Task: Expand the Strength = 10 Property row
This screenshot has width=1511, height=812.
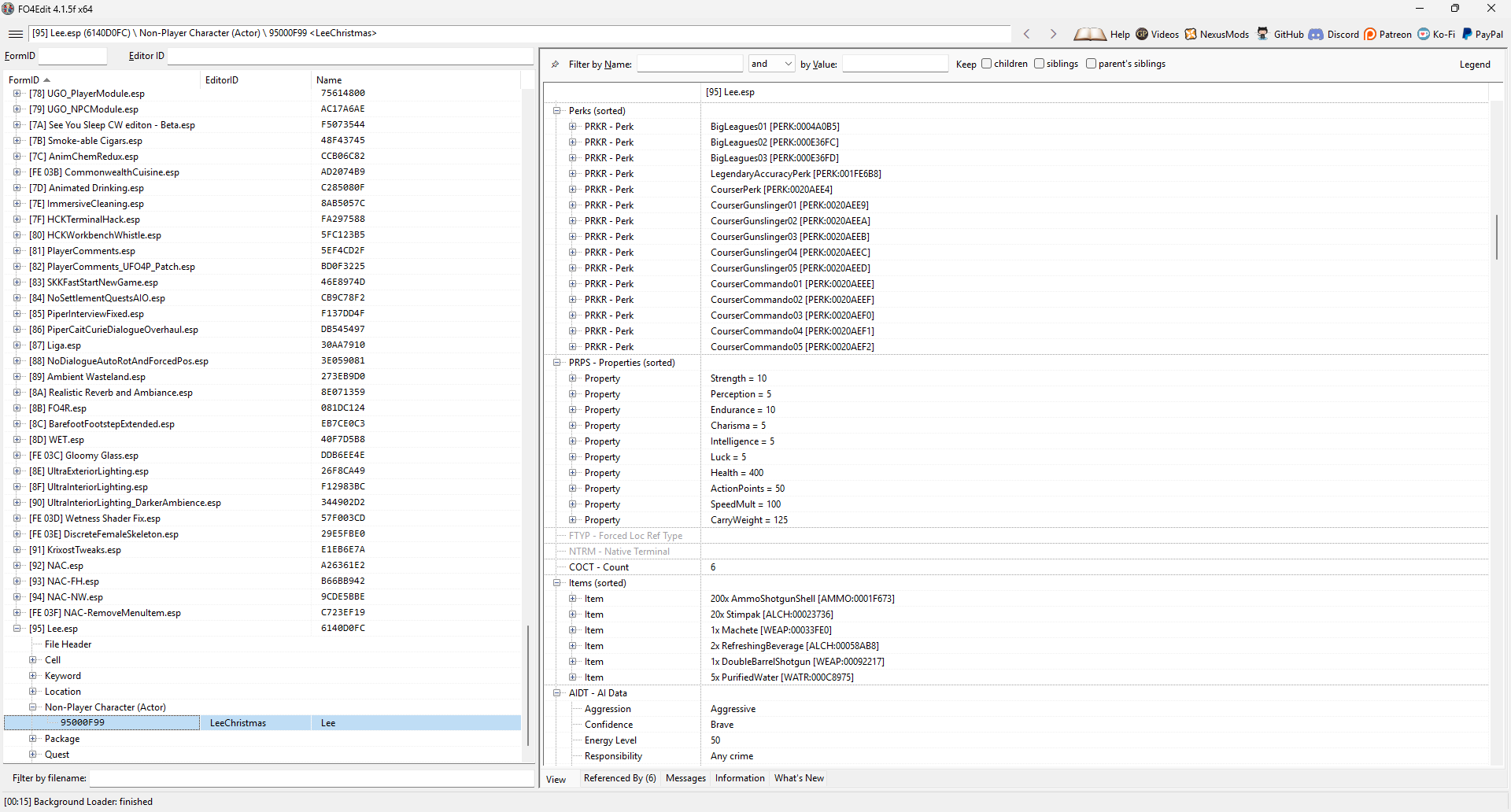Action: [x=573, y=378]
